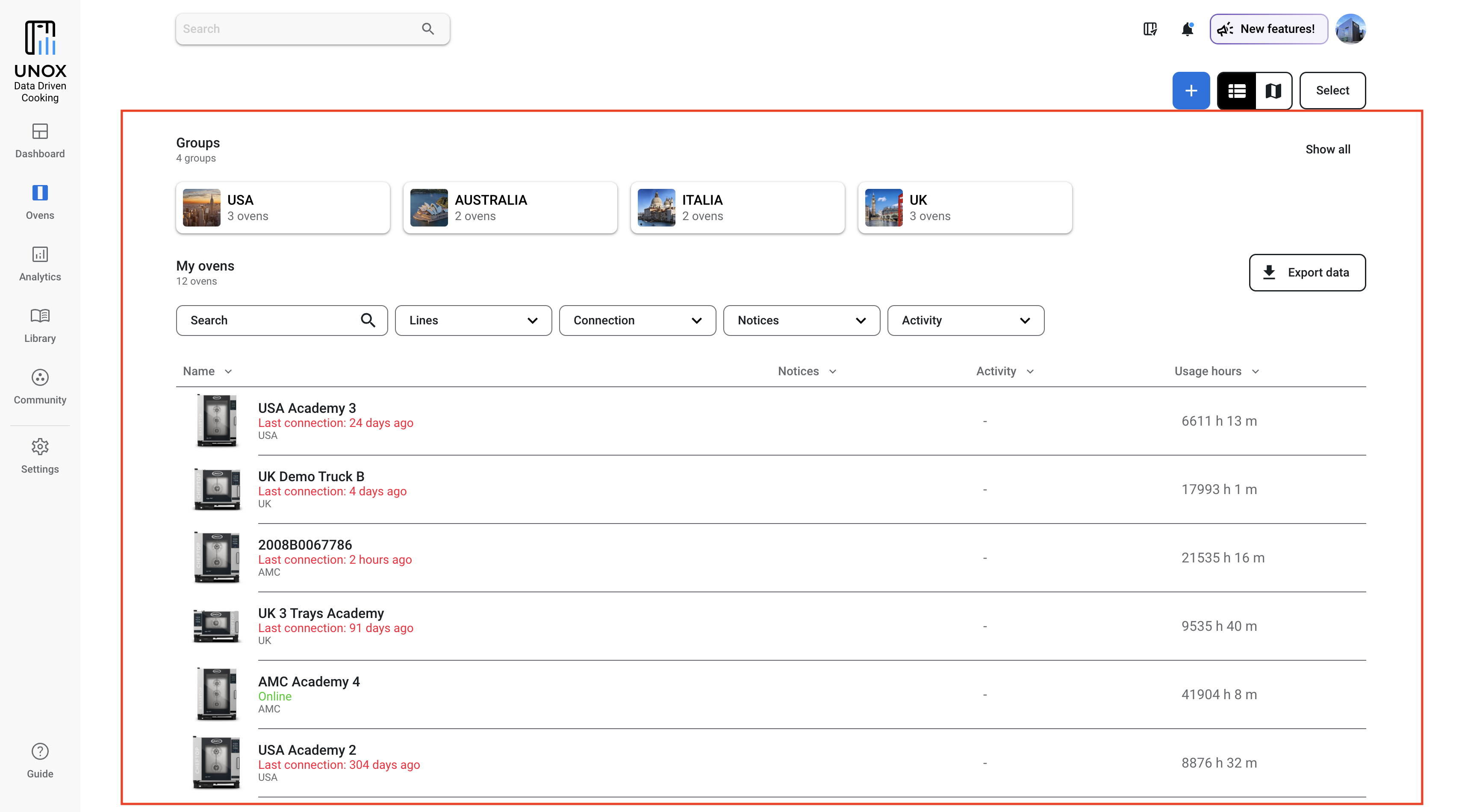This screenshot has width=1462, height=812.
Task: Expand the Lines filter dropdown
Action: coord(473,321)
